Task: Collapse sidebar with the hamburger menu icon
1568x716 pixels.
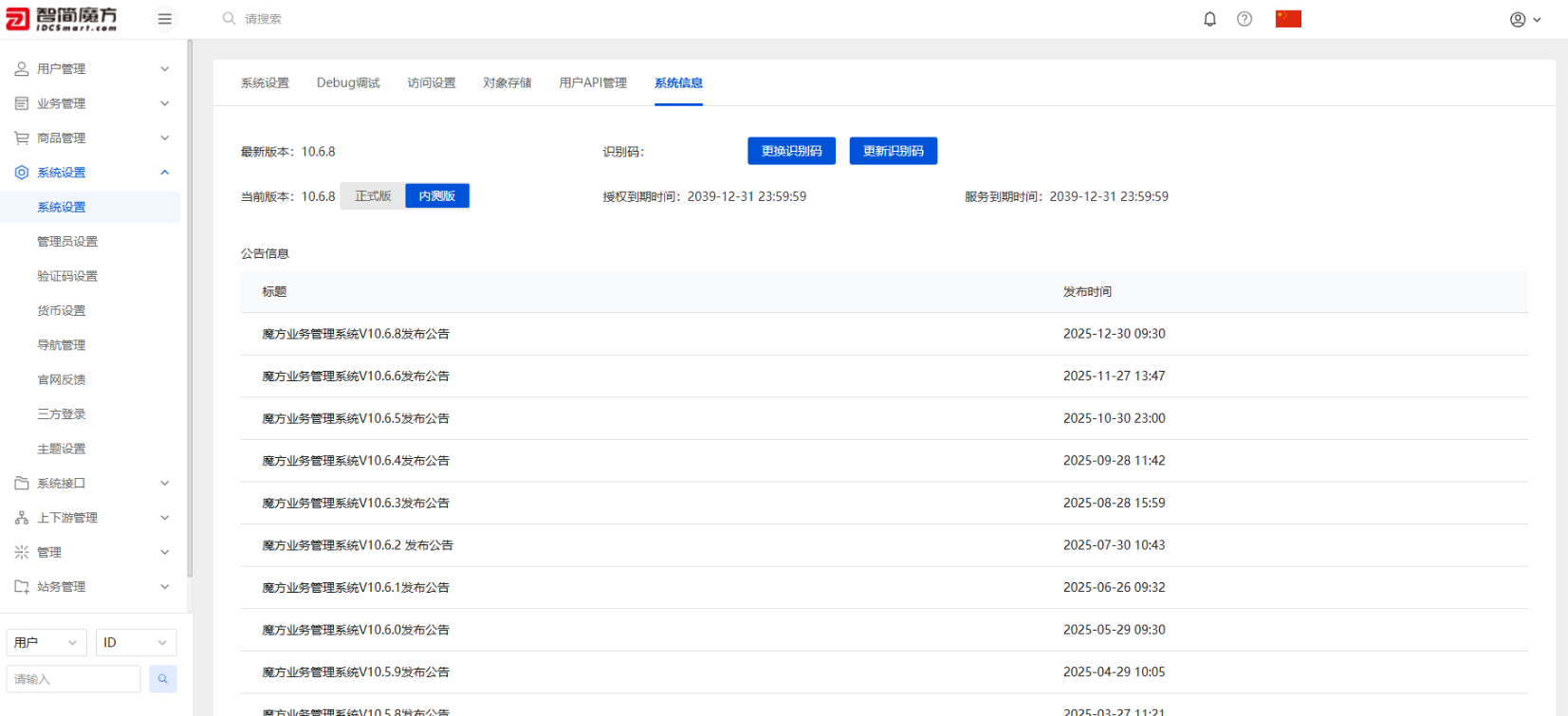Action: (164, 19)
